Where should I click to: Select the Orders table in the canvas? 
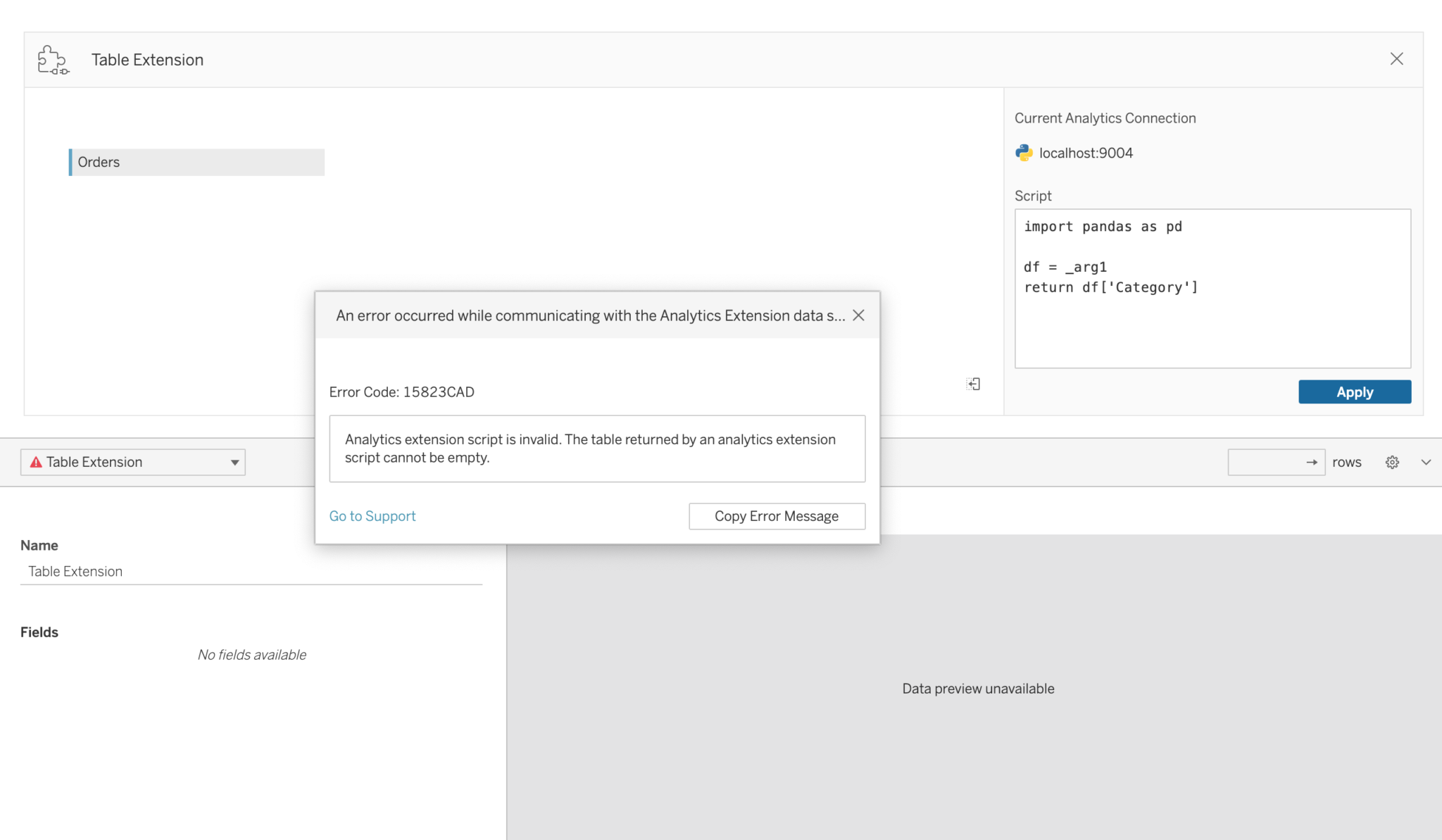coord(197,162)
